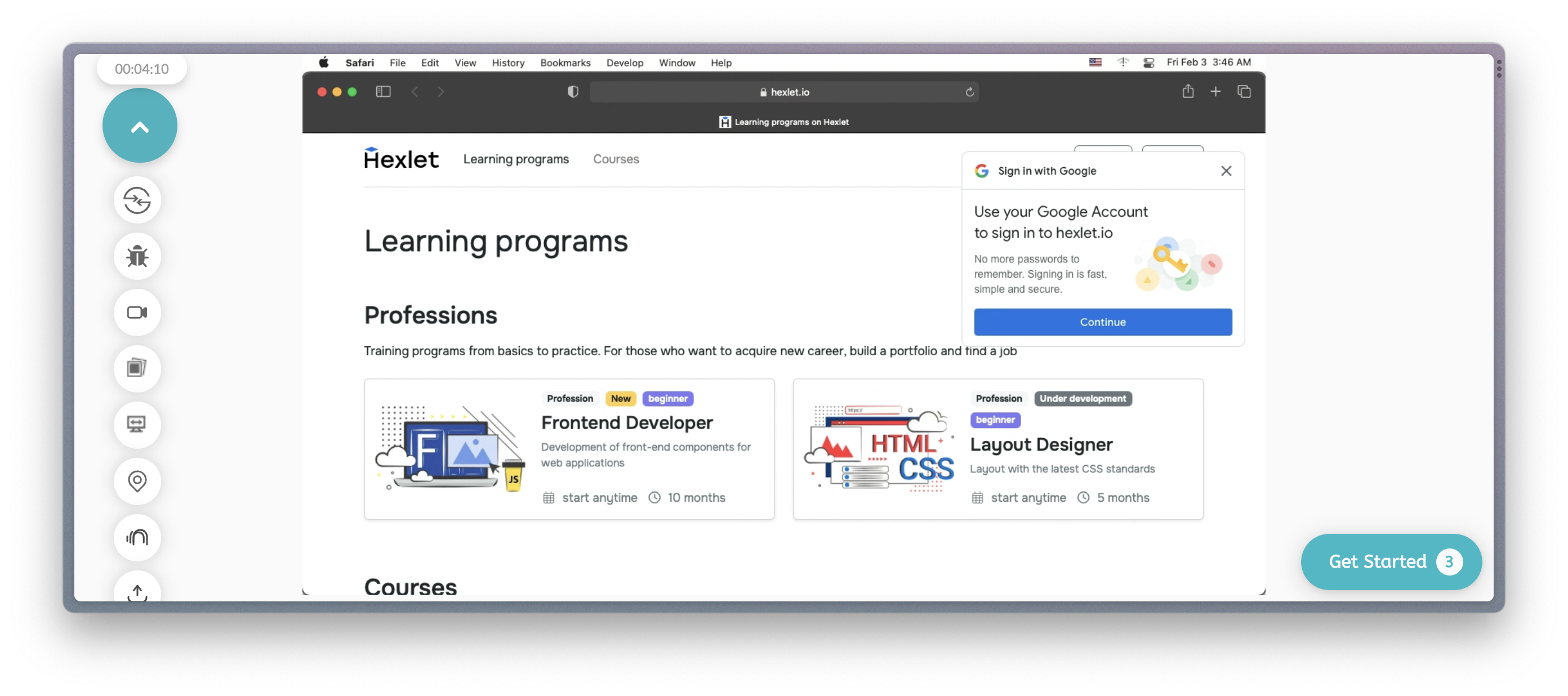Click the privacy shield icon in Safari
Viewport: 1568px width, 696px height.
(x=572, y=91)
